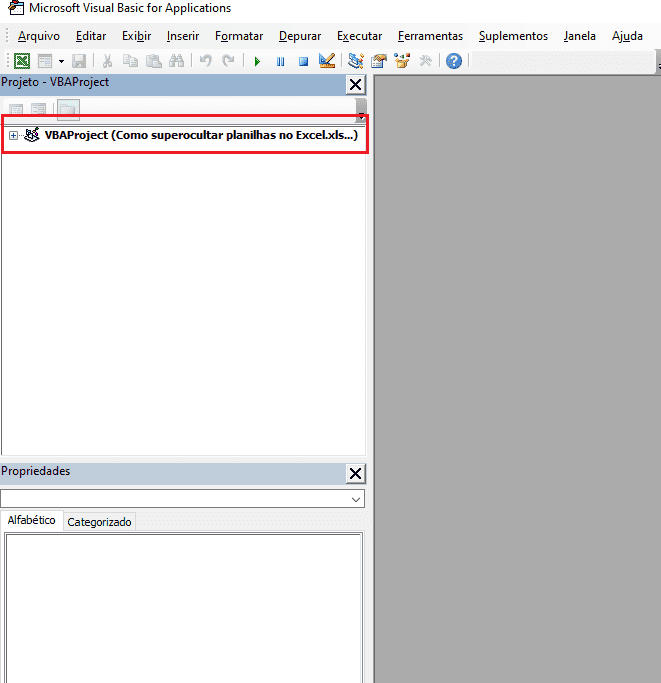This screenshot has height=683, width=661.
Task: Click the Copy icon in toolbar
Action: [x=130, y=61]
